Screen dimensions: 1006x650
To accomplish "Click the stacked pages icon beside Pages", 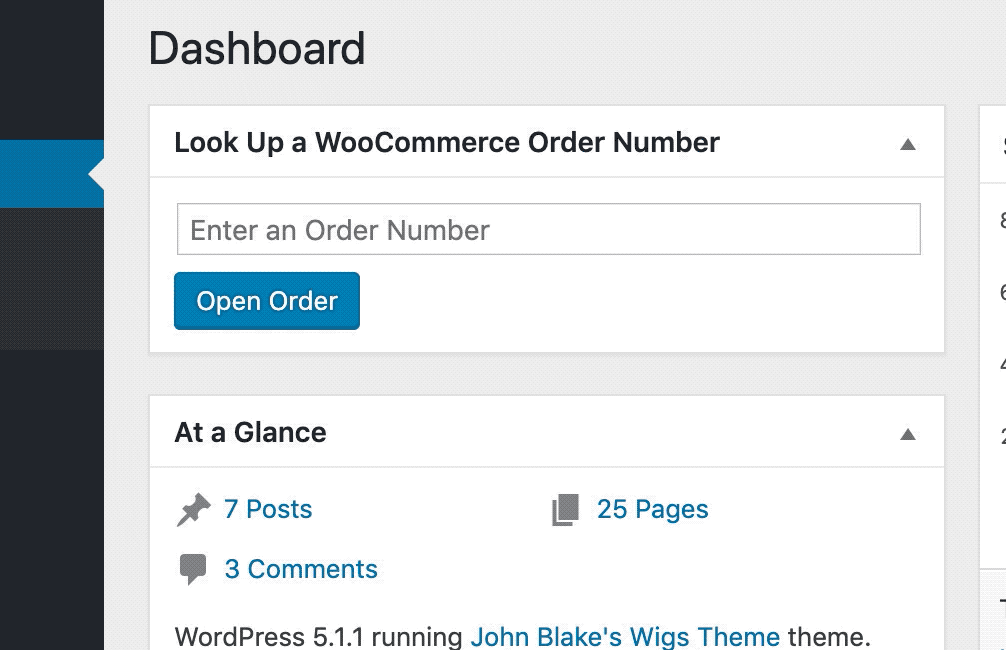I will [565, 510].
